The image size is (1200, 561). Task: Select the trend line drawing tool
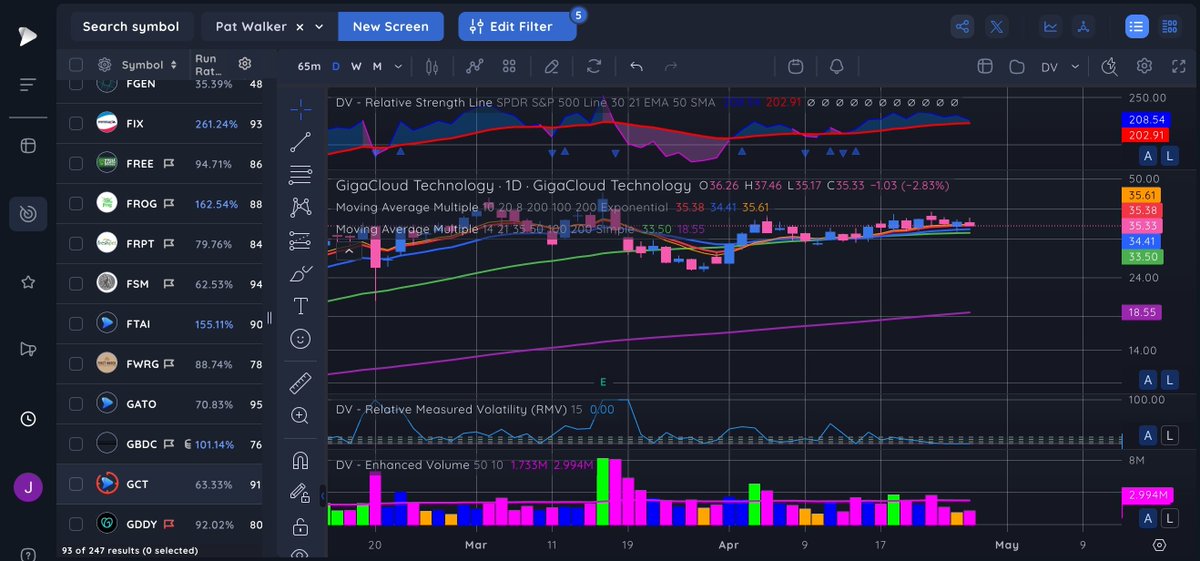point(300,141)
